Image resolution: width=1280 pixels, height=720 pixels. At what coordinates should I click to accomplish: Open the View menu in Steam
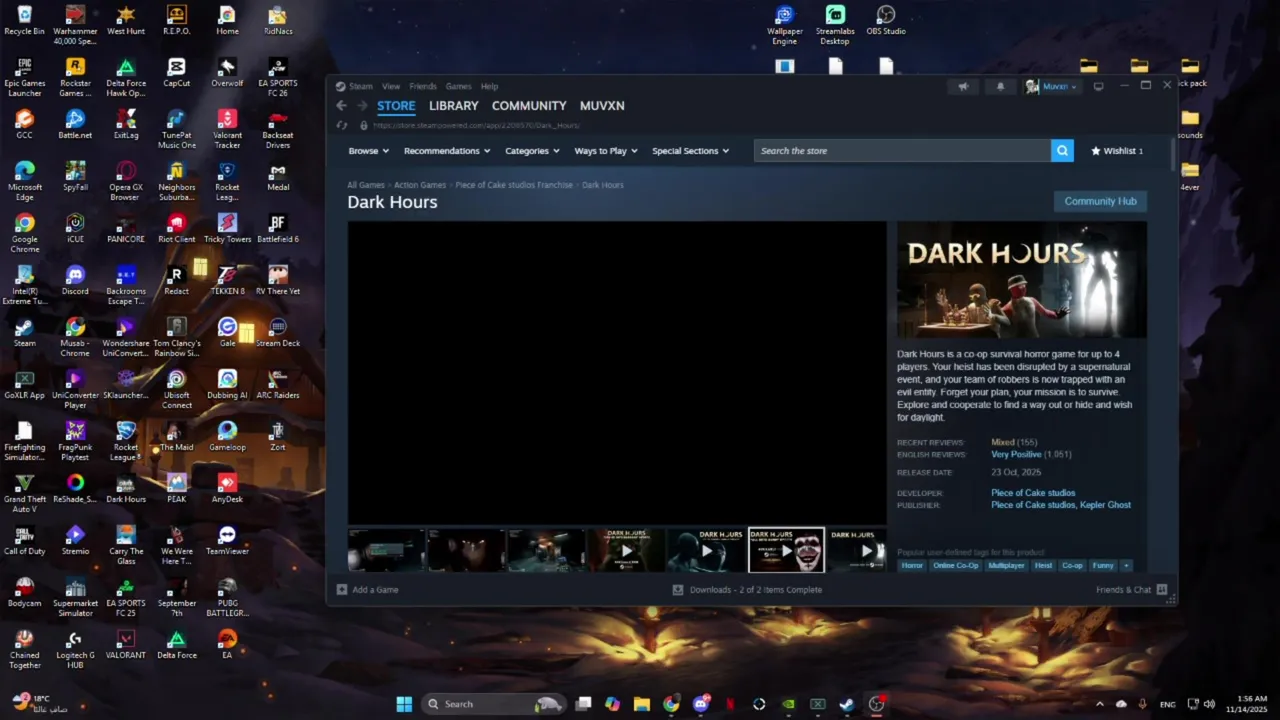point(391,87)
